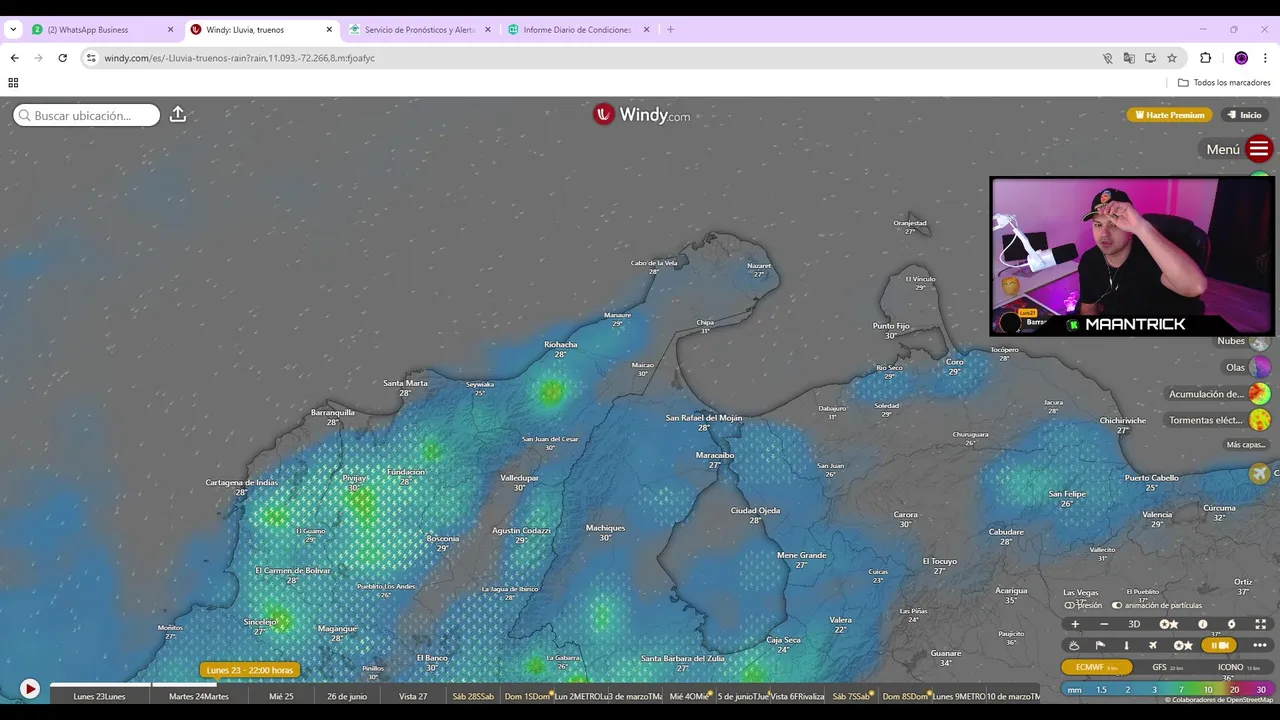Open the map info circle icon
Screen dimensions: 1280x720
1203,624
